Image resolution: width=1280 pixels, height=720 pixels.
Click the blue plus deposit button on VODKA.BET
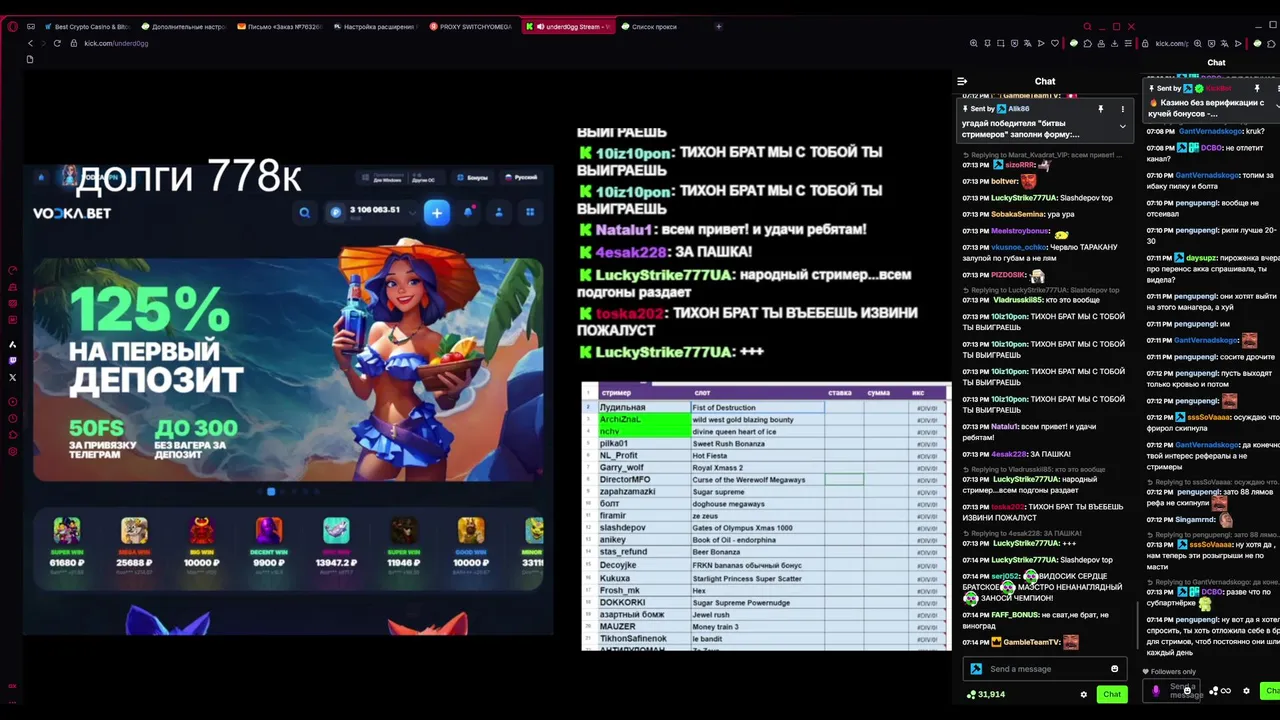click(x=437, y=212)
